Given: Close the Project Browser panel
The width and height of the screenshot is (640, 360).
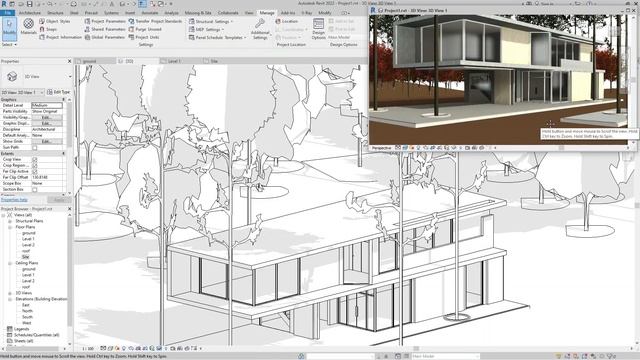Looking at the screenshot, I should [x=69, y=209].
